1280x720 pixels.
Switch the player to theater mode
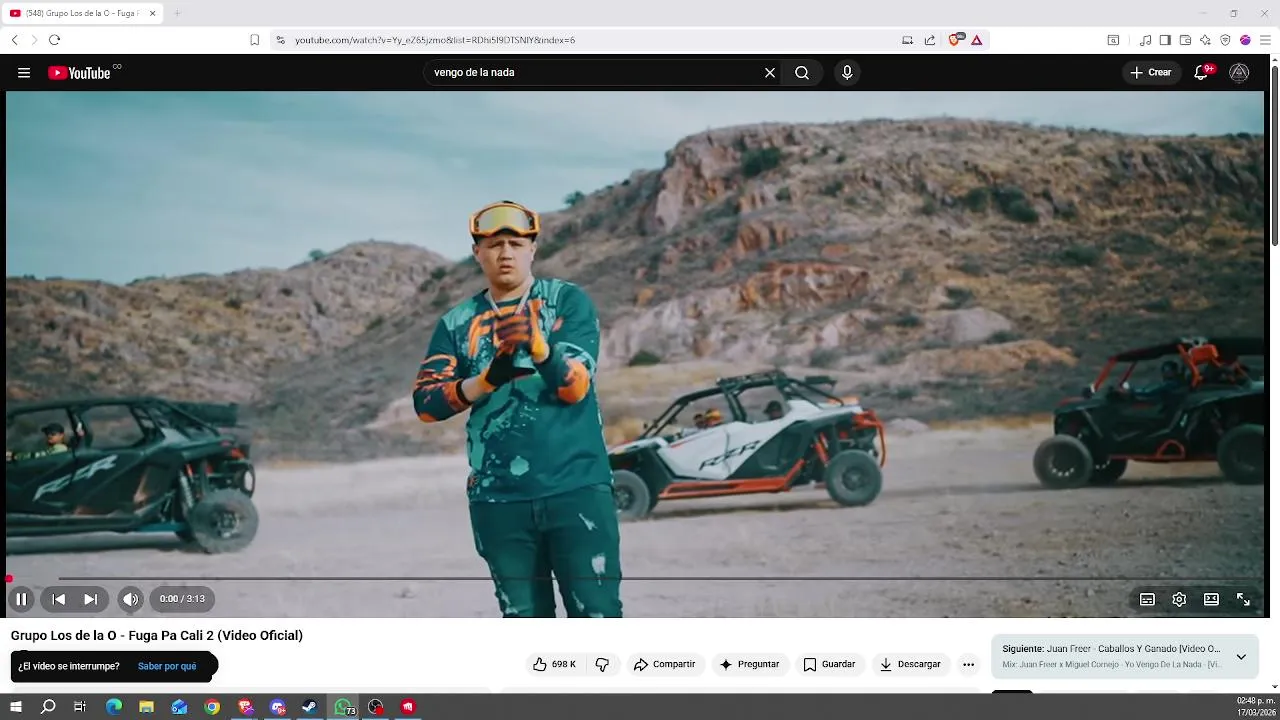(1211, 599)
